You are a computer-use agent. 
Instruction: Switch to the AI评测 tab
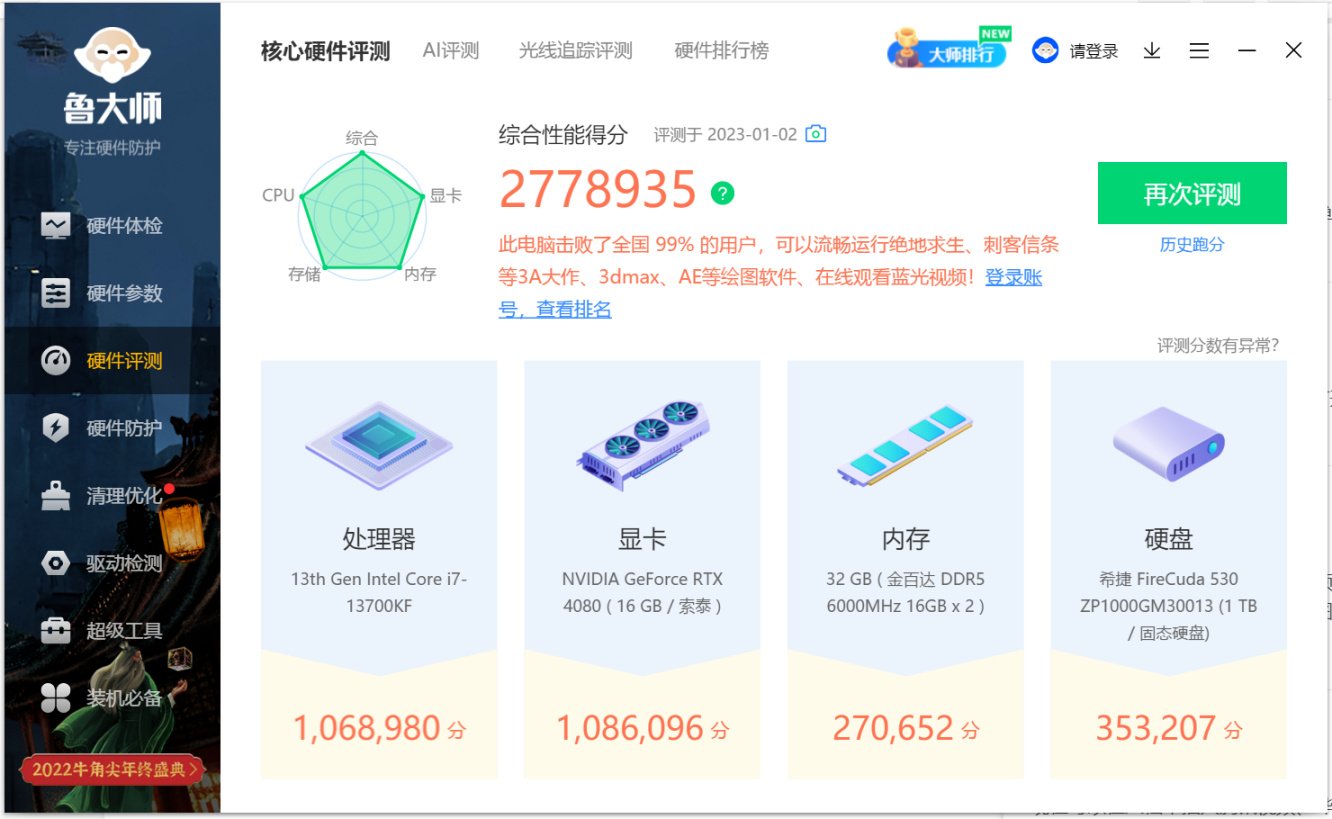(451, 51)
